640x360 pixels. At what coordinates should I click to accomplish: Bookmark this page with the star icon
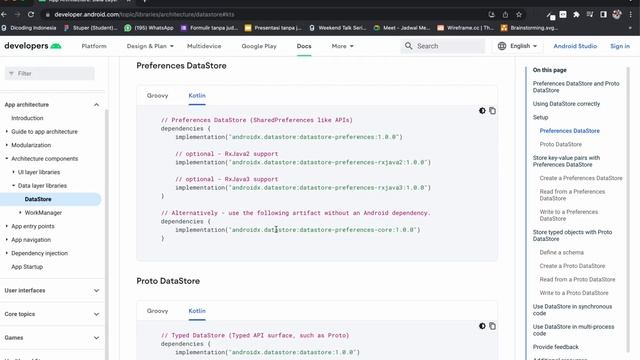pos(519,15)
